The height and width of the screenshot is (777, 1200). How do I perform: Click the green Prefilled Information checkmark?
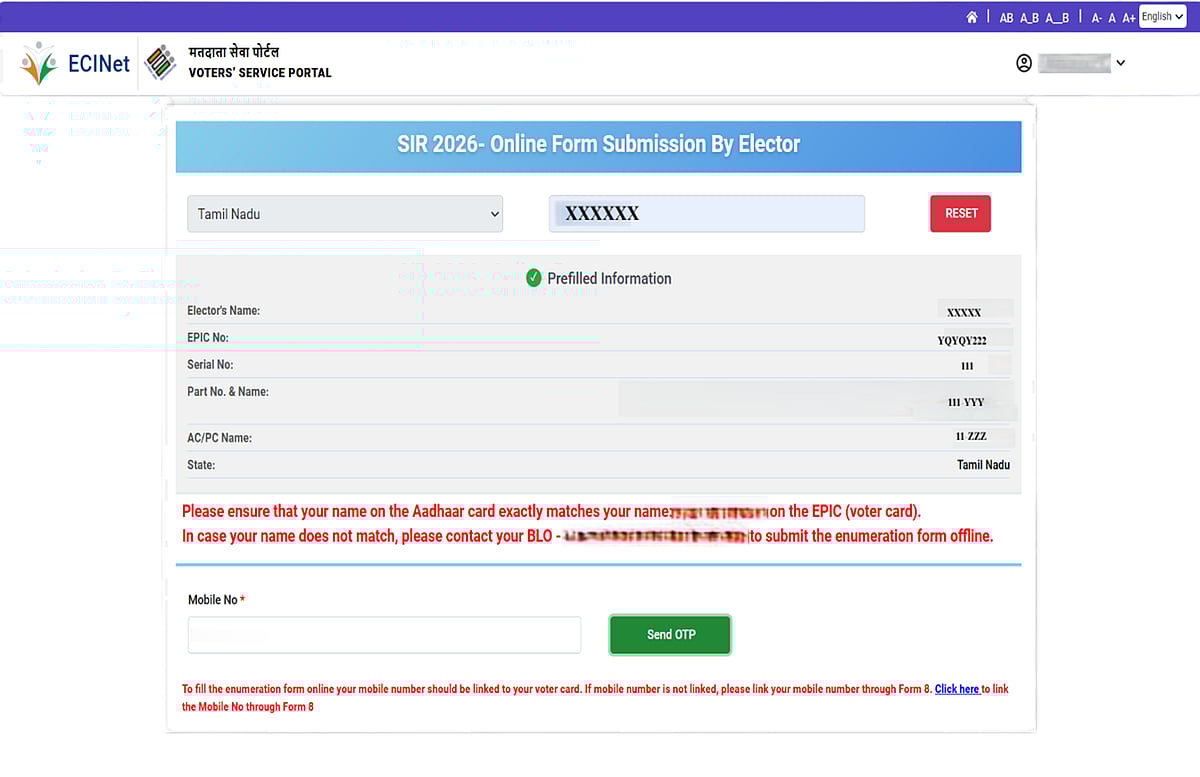coord(534,278)
